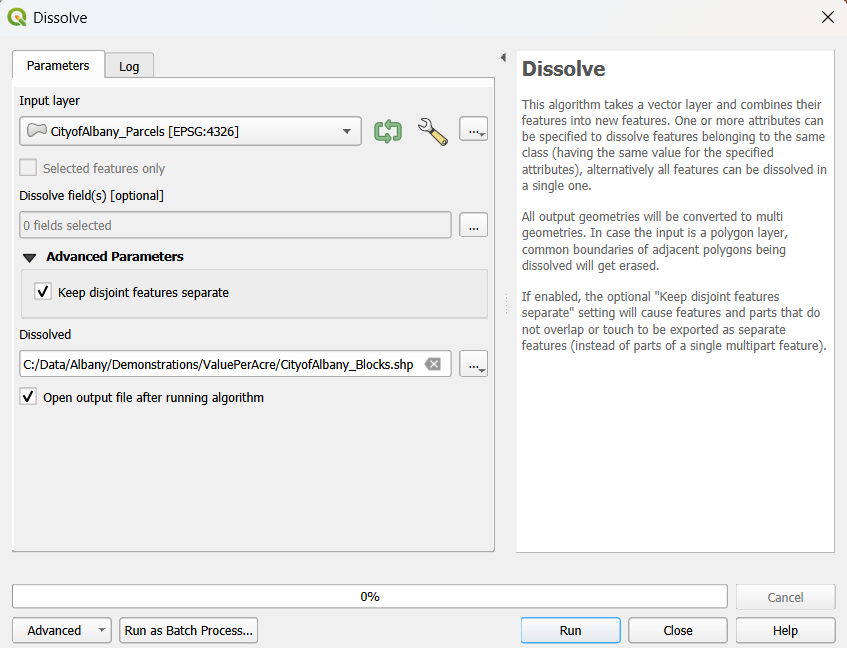Open the Advanced button dropdown menu

(100, 630)
